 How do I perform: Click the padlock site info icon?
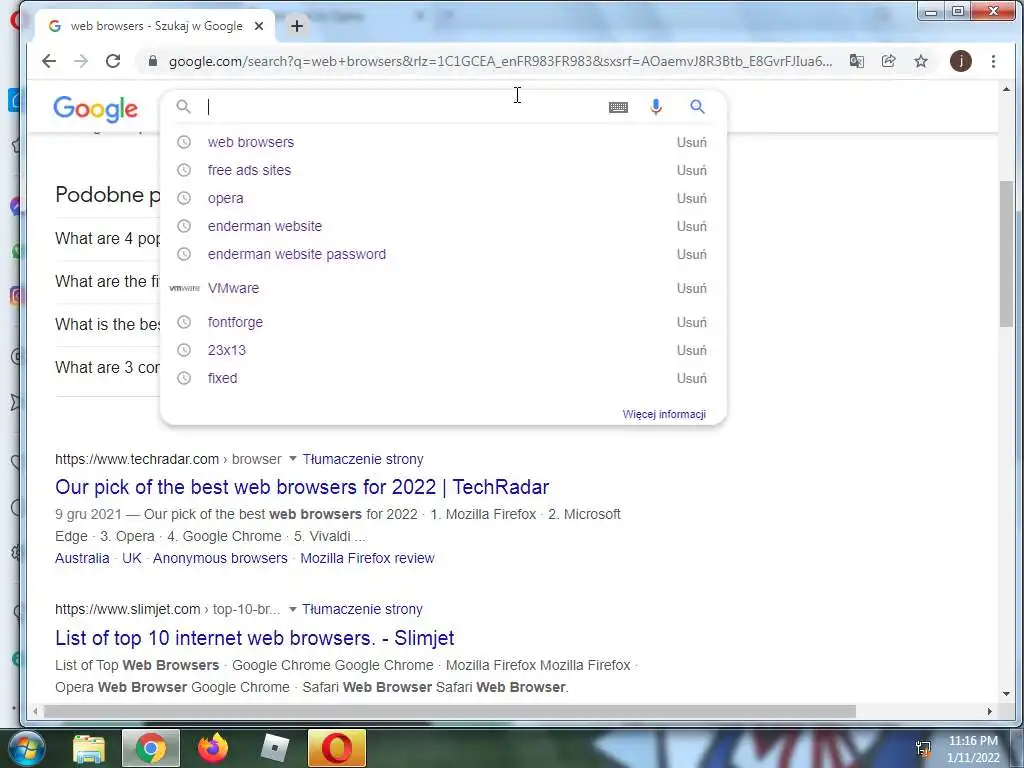(153, 61)
